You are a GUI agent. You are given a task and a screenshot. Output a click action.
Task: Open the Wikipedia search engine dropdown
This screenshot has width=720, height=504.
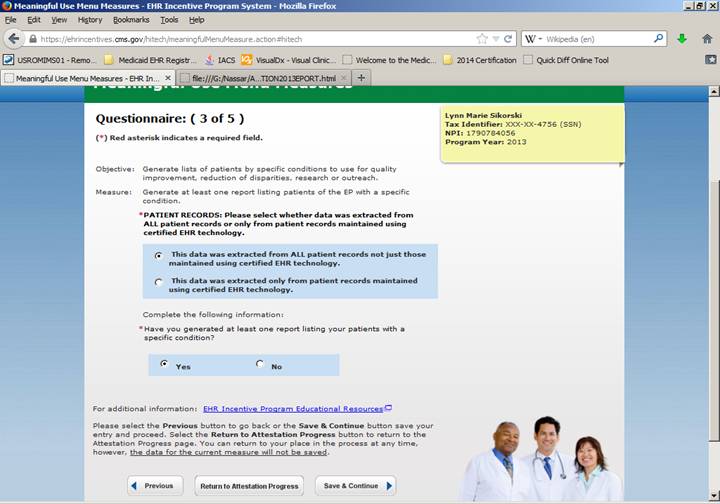click(x=538, y=39)
